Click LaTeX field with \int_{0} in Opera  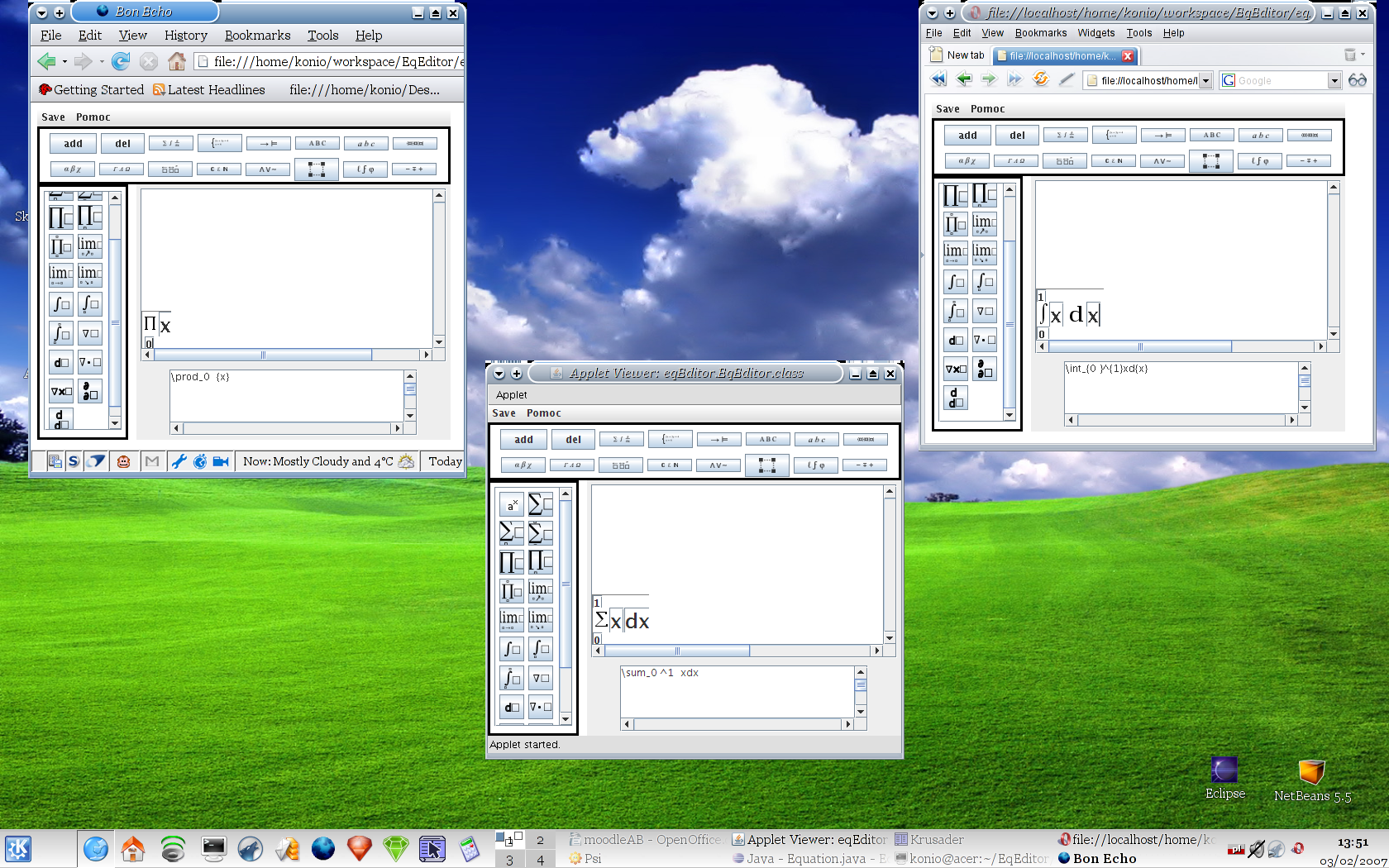pos(1181,387)
